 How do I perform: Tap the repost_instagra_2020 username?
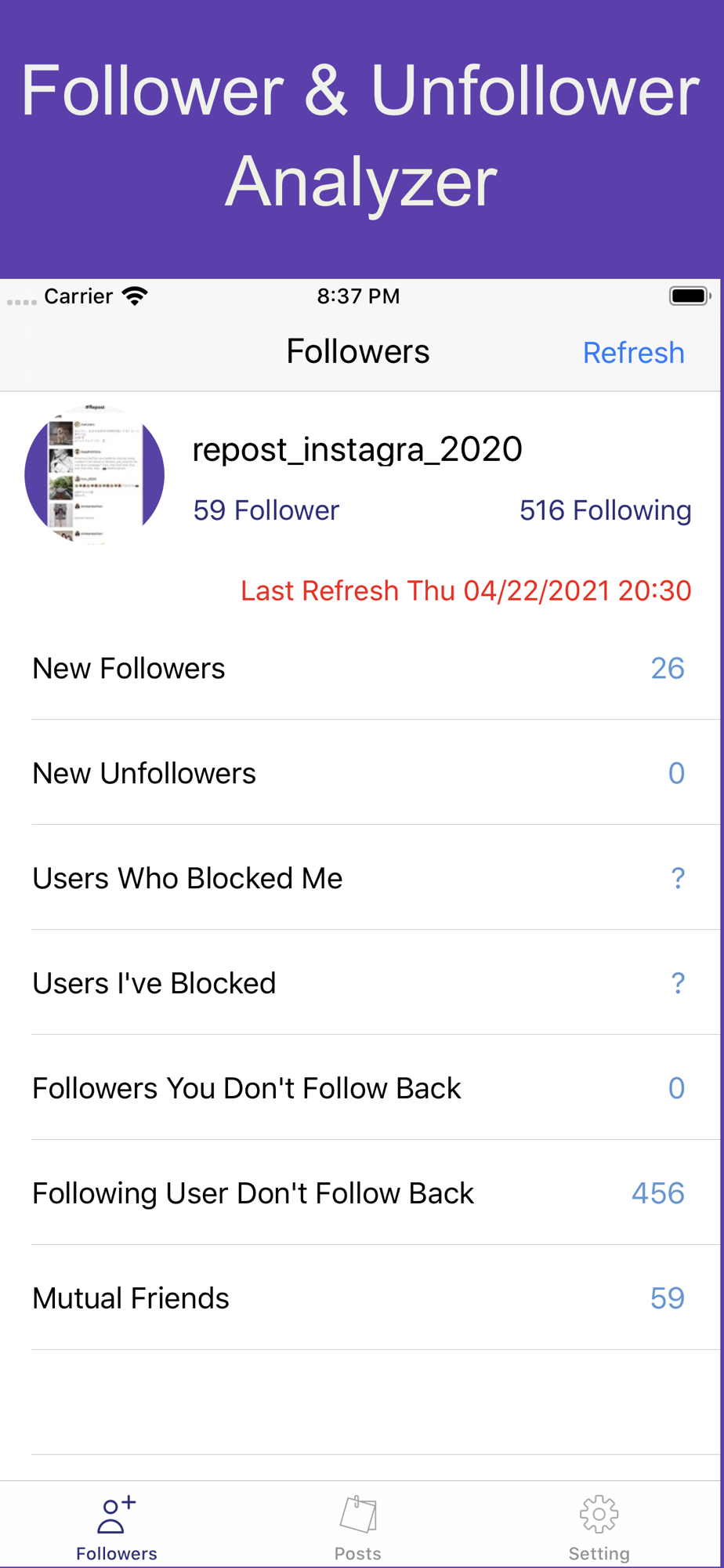click(357, 449)
